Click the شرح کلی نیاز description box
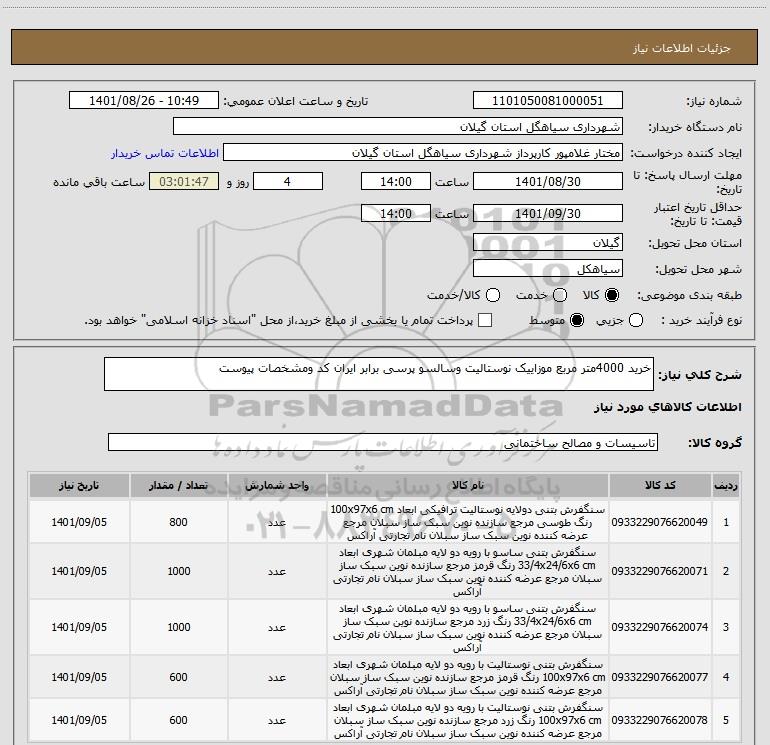The height and width of the screenshot is (745, 770). coord(379,374)
